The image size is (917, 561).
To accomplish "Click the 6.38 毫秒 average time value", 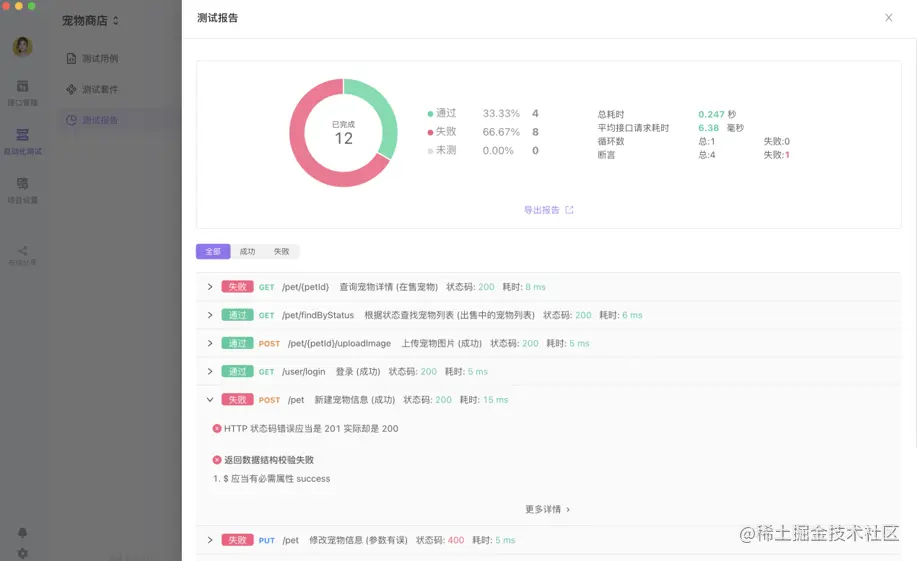I will tap(720, 128).
